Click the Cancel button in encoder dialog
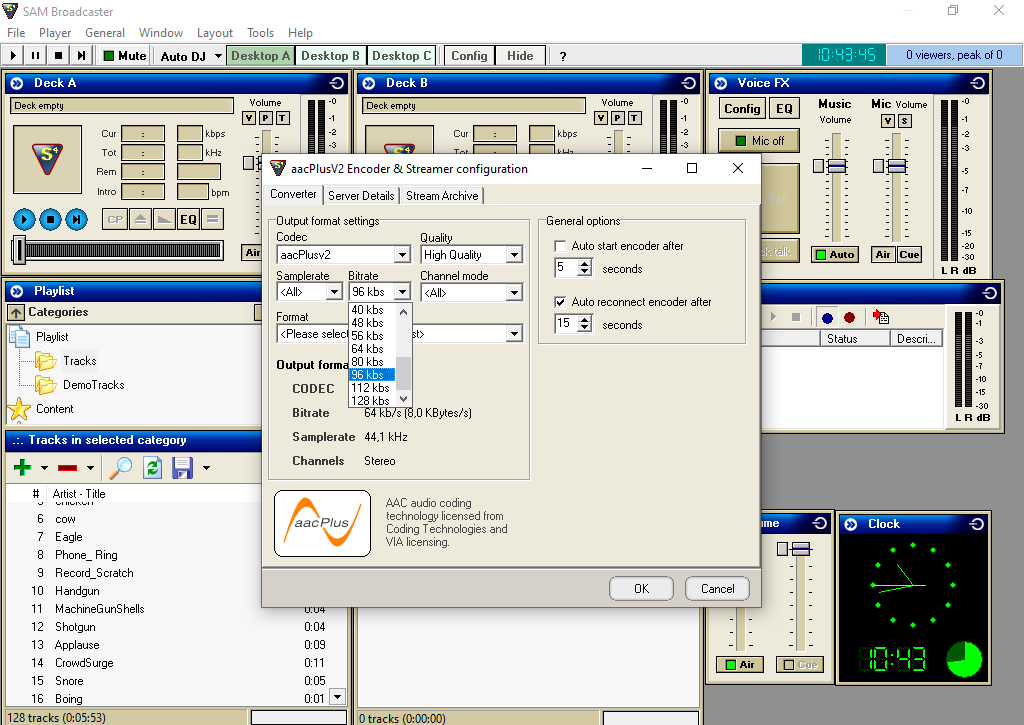 point(717,589)
